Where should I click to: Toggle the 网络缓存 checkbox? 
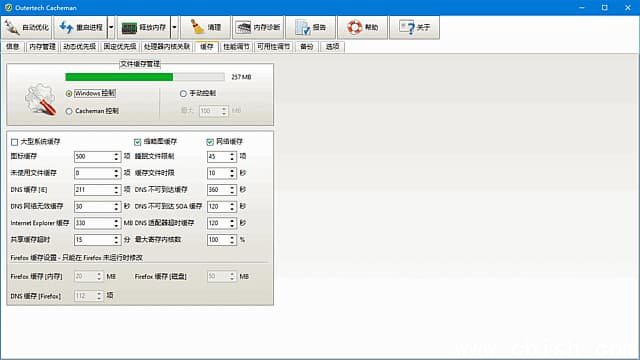click(210, 142)
